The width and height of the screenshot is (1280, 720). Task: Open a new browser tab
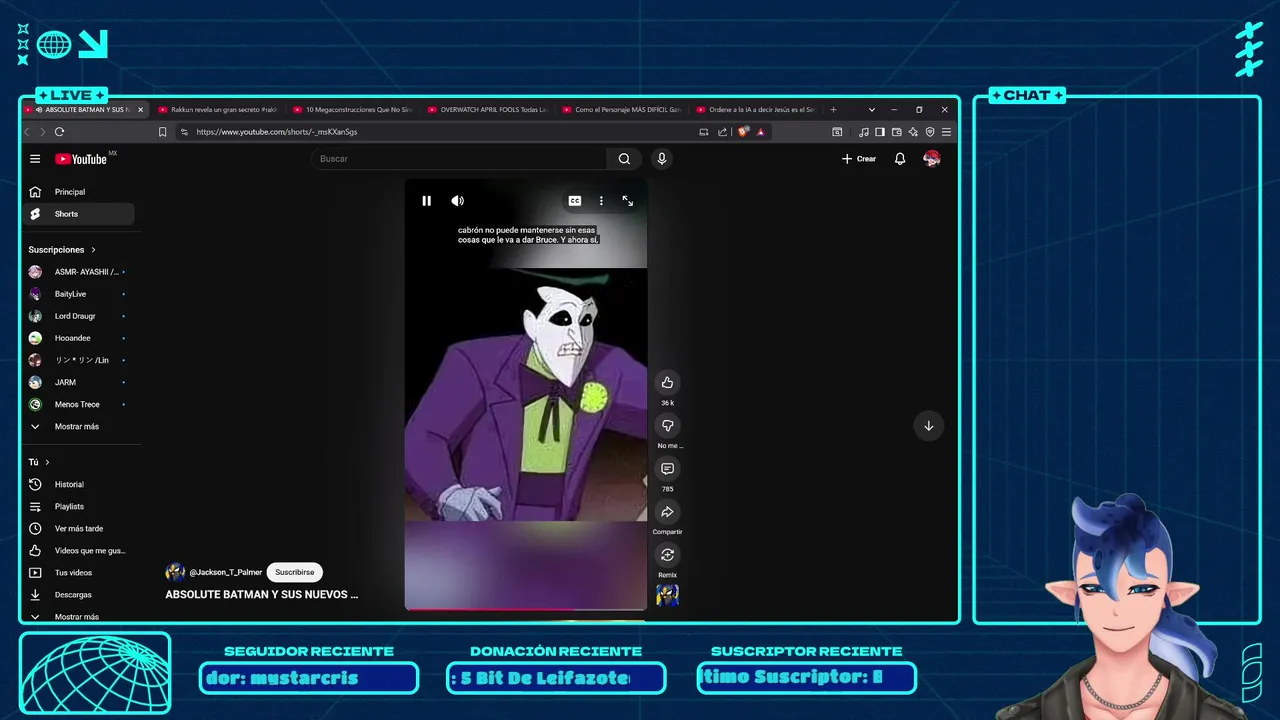(833, 109)
